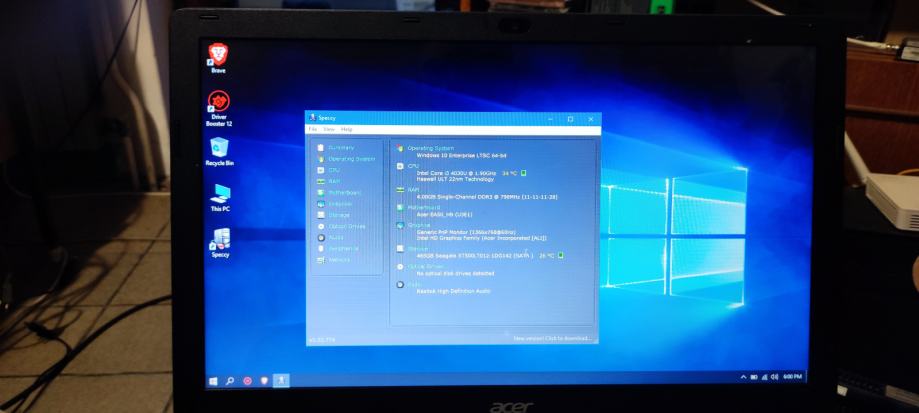Click the Brave browser taskbar icon
Screen dimensions: 919x413
tap(264, 381)
